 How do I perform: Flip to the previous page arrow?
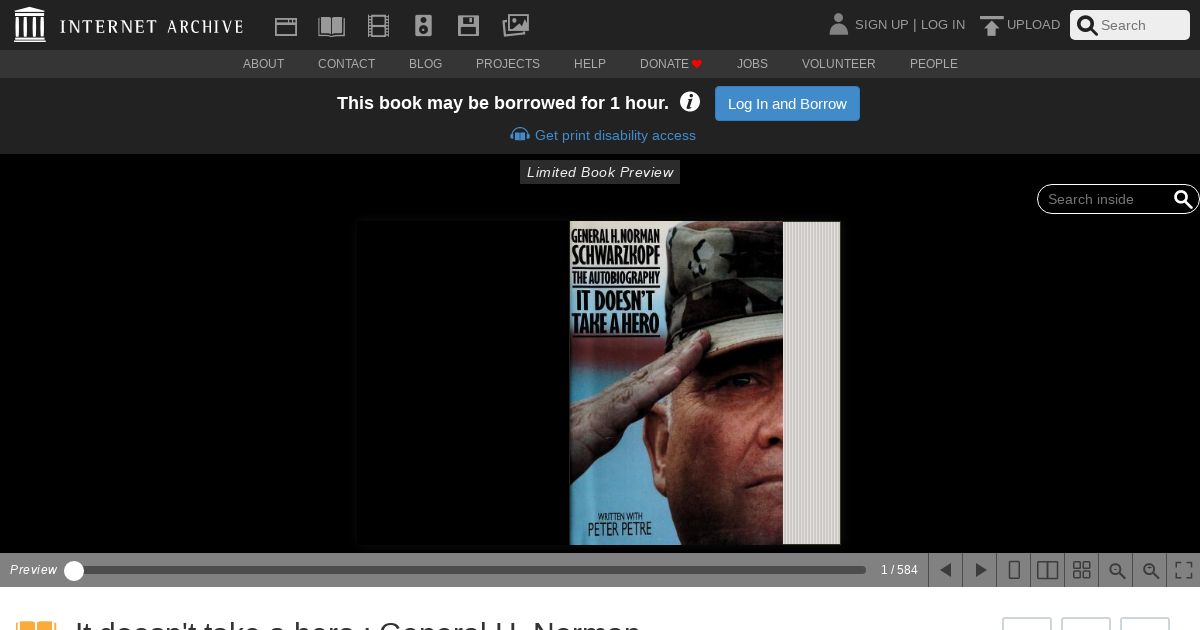[945, 570]
